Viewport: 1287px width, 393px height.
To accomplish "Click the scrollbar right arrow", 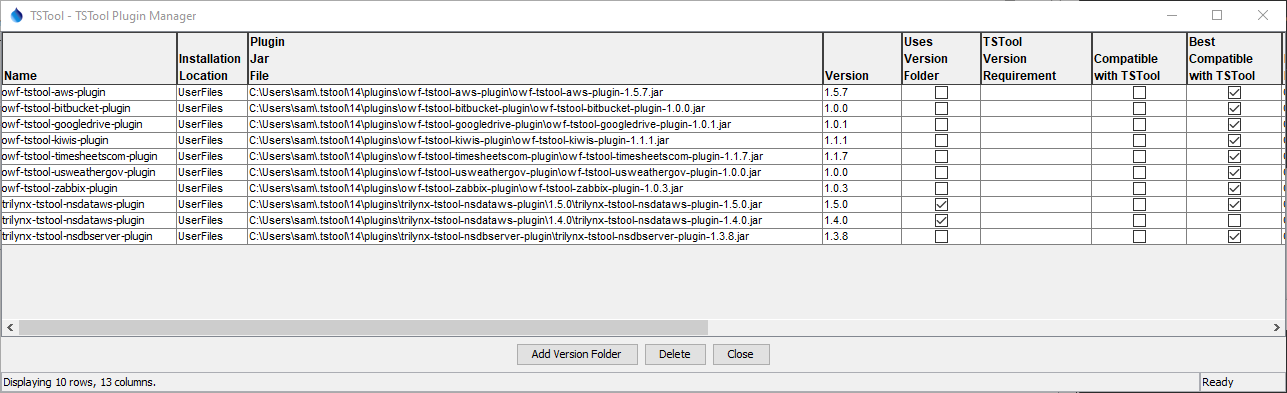I will coord(1277,327).
